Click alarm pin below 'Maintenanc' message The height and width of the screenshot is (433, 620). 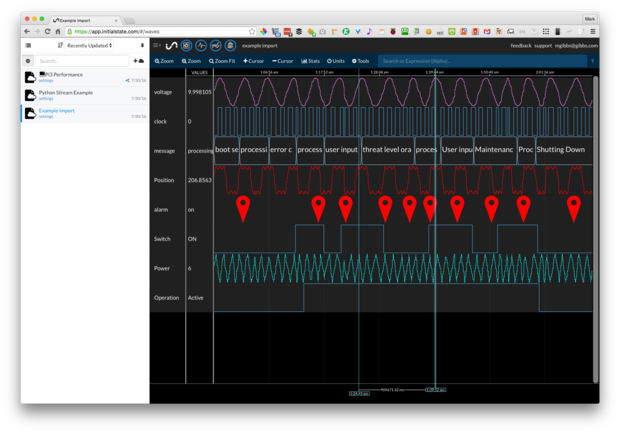491,208
